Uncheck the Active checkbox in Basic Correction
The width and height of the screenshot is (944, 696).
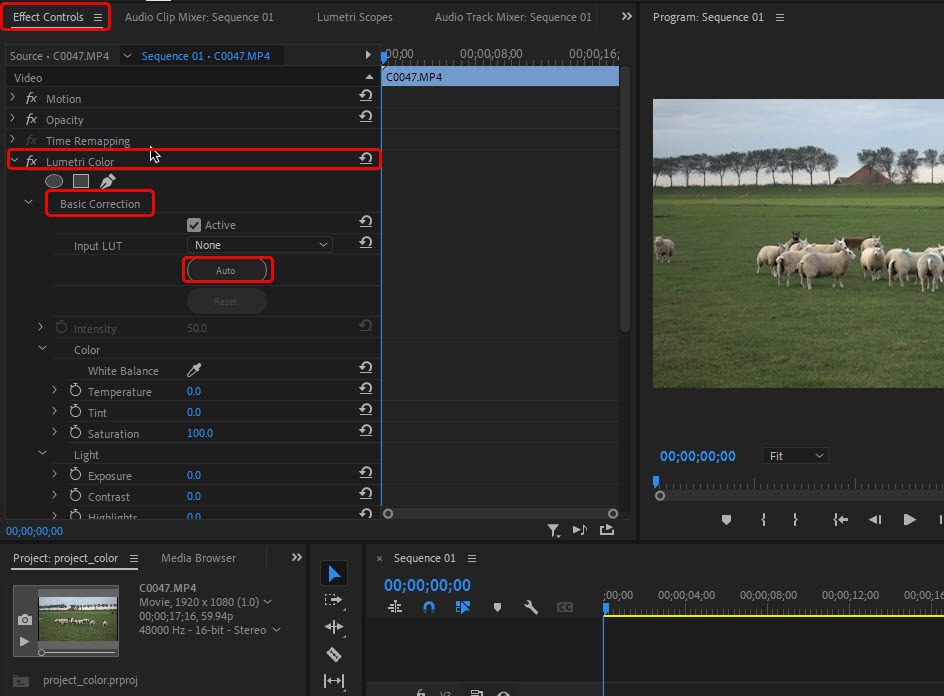point(194,225)
